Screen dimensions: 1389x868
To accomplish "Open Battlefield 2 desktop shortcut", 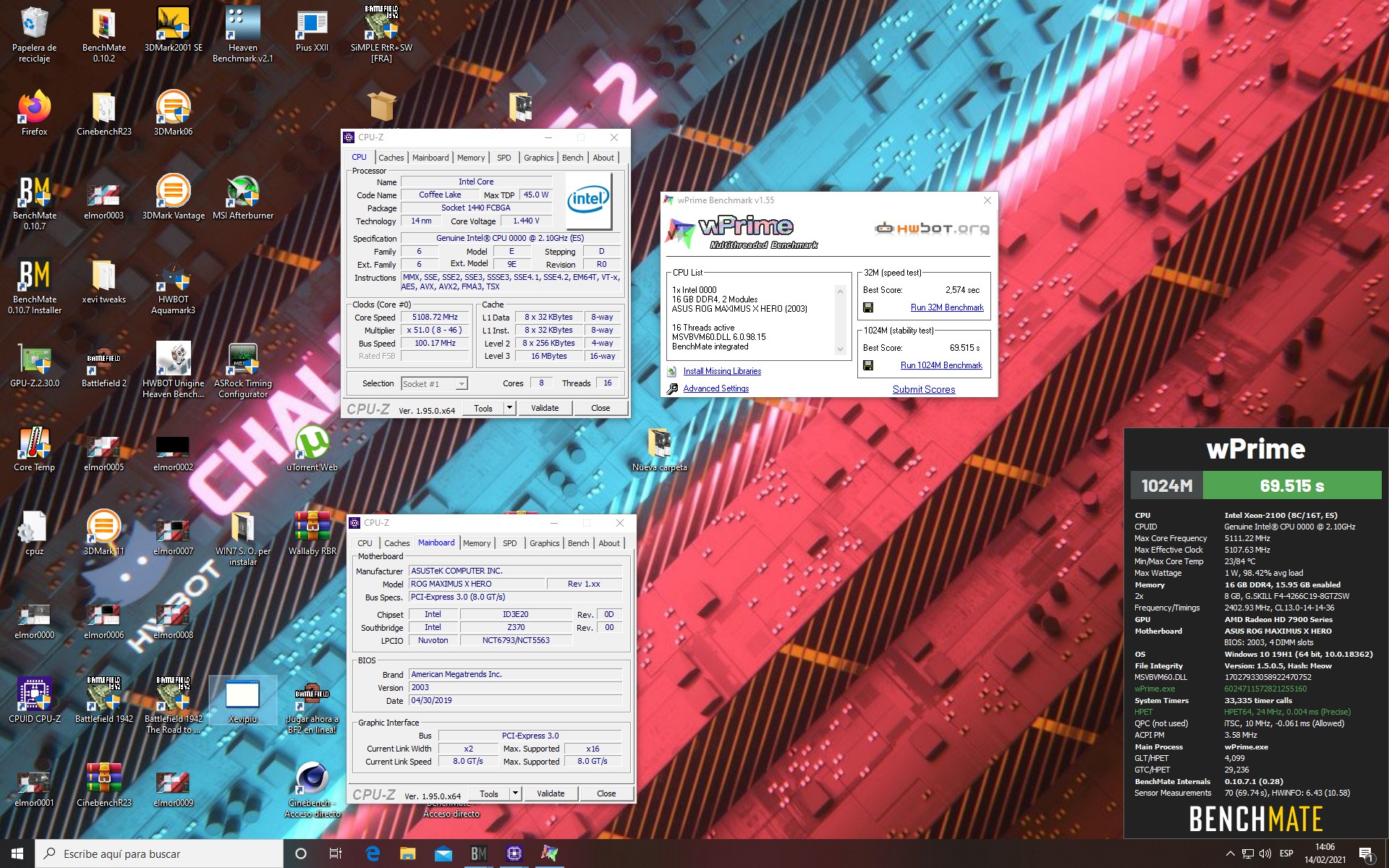I will 103,365.
